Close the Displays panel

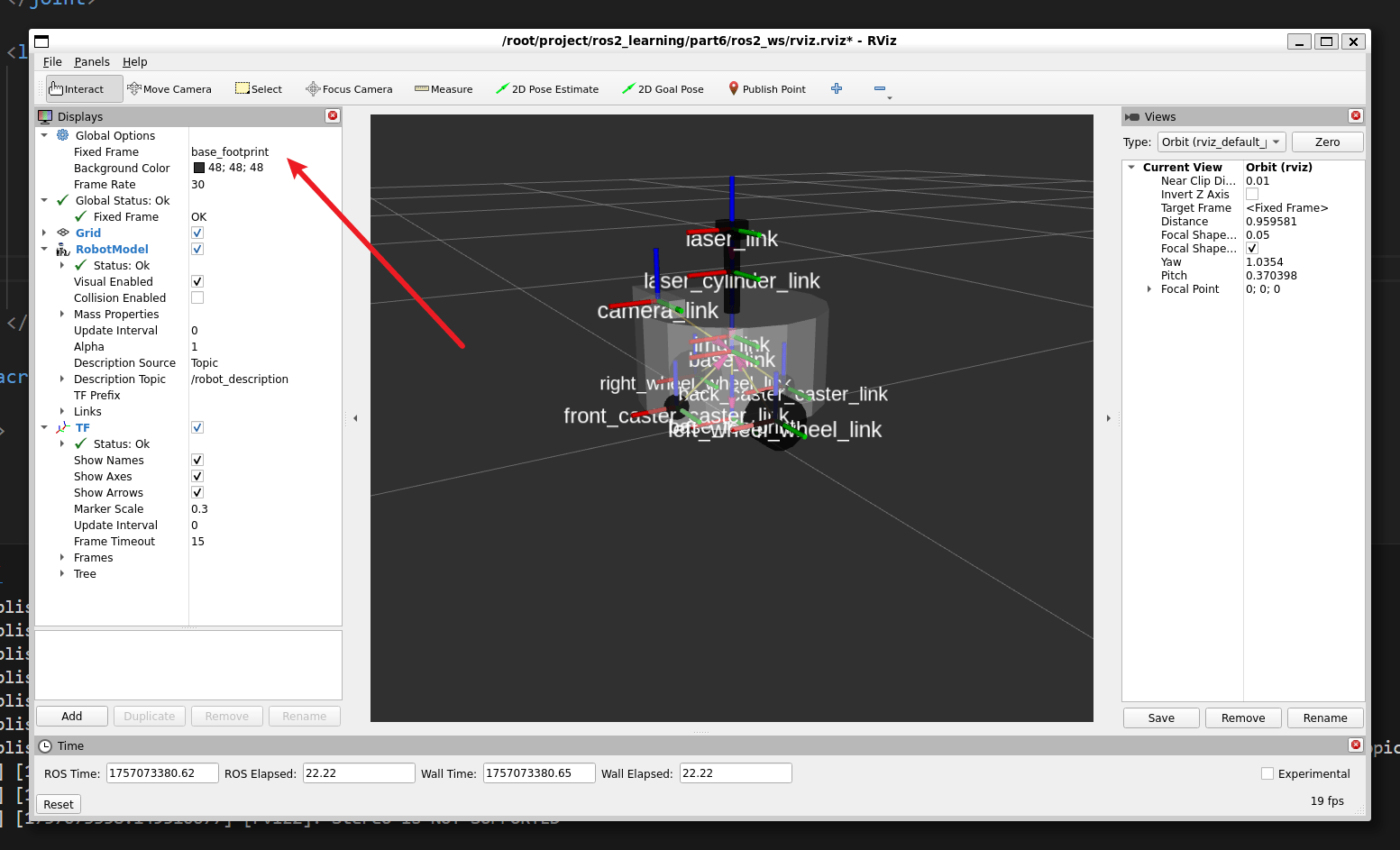point(333,115)
